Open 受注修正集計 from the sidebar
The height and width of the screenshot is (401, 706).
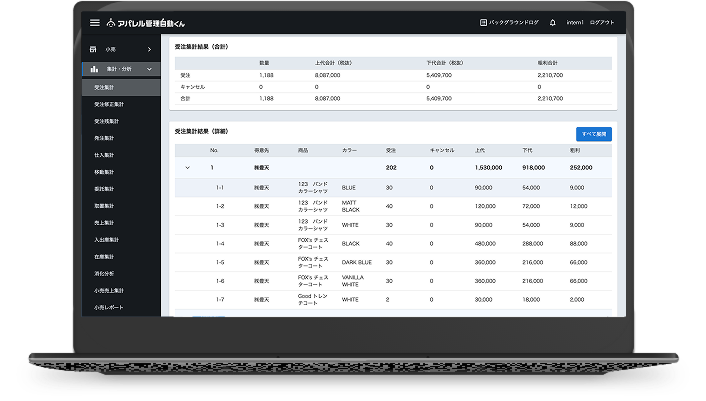click(x=110, y=104)
